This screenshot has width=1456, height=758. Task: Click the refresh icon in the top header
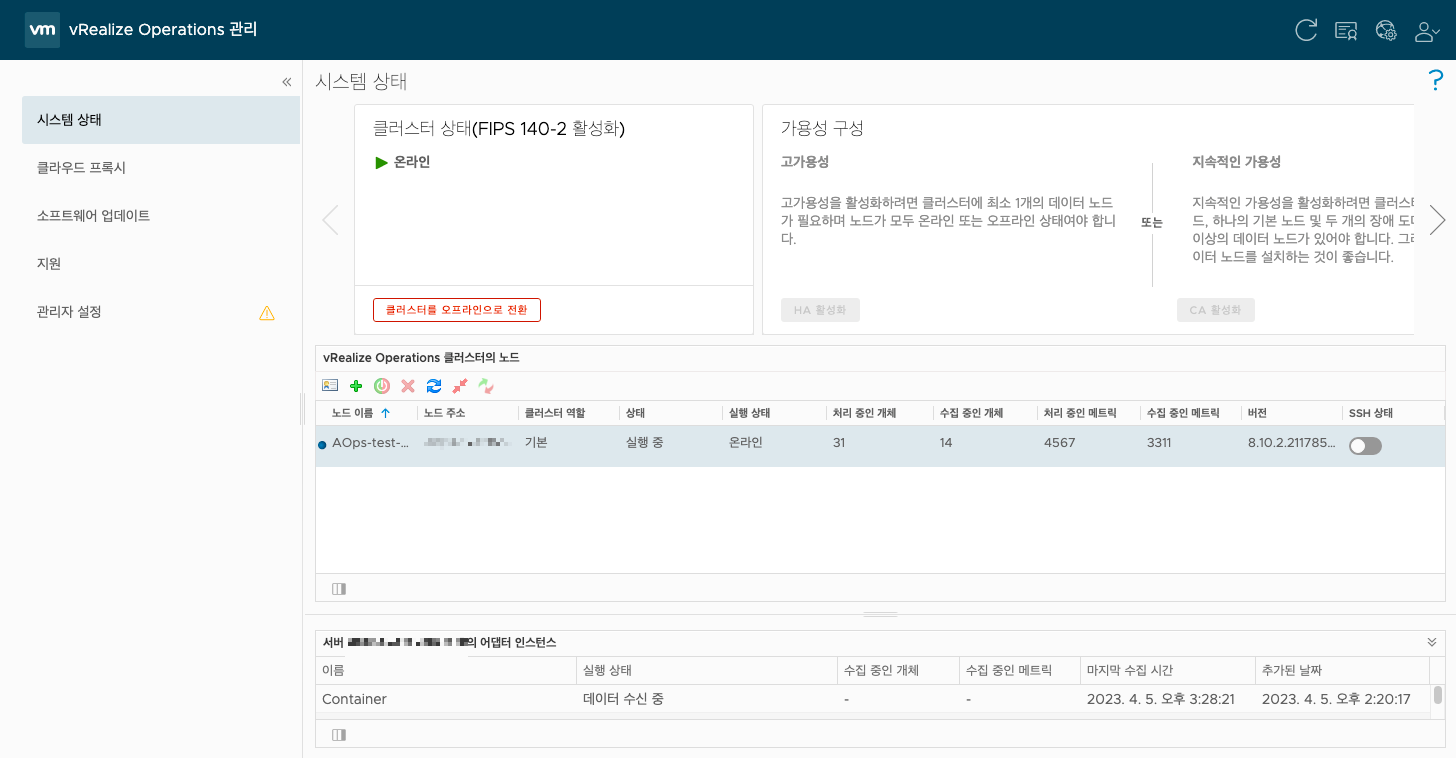tap(1306, 30)
